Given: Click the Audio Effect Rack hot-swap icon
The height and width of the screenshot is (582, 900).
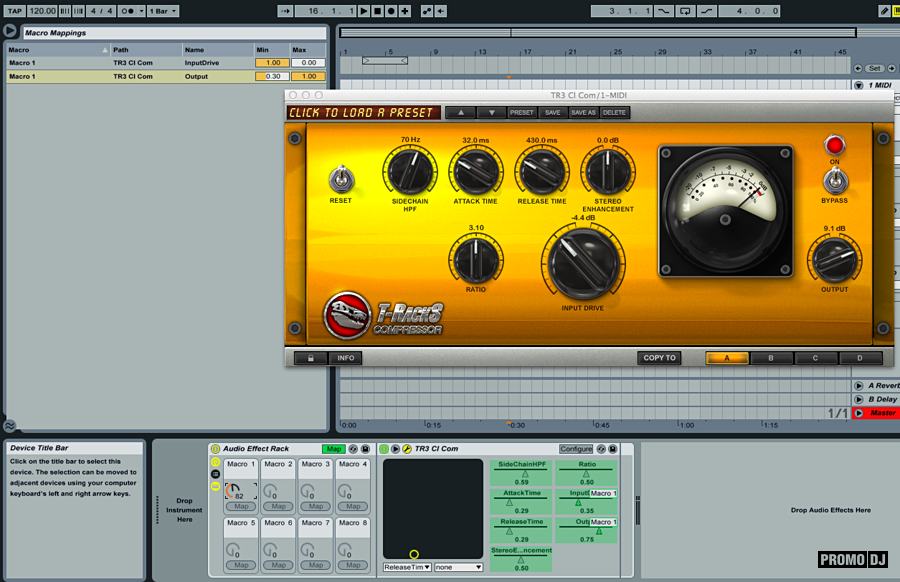Looking at the screenshot, I should pos(354,449).
